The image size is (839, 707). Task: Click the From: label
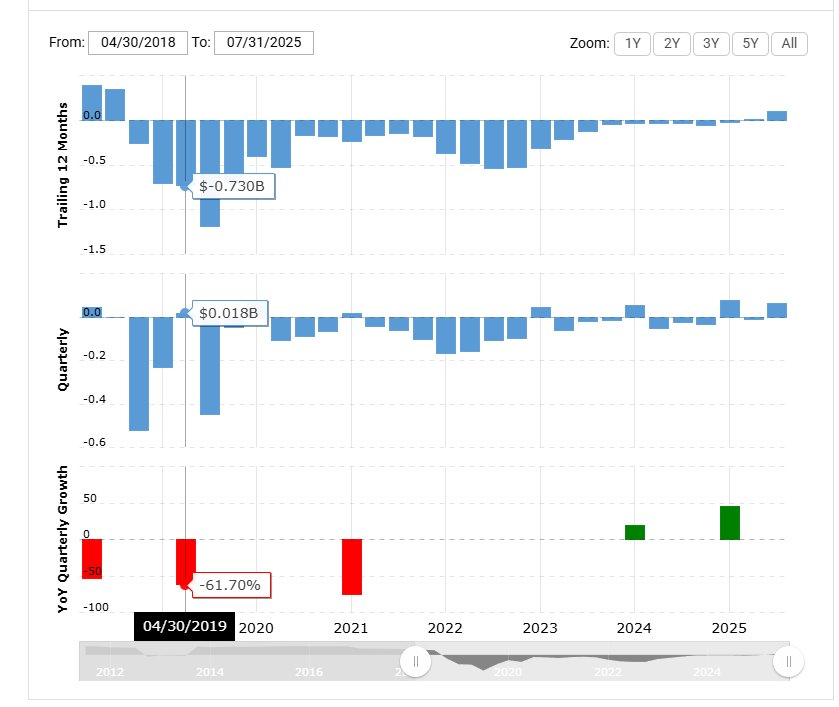(67, 42)
